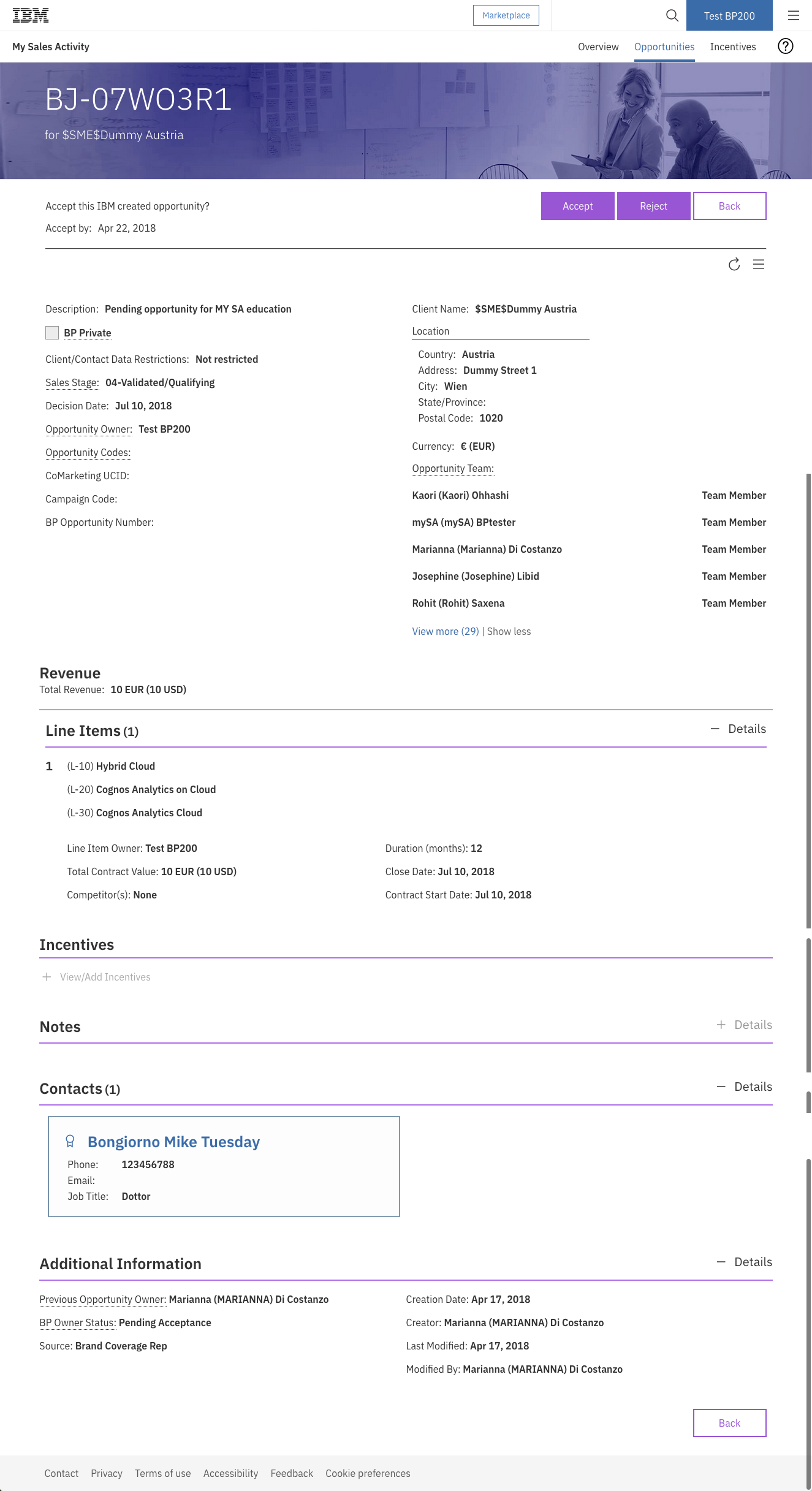Viewport: 812px width, 1491px height.
Task: Open Feedback footer link
Action: [292, 1473]
